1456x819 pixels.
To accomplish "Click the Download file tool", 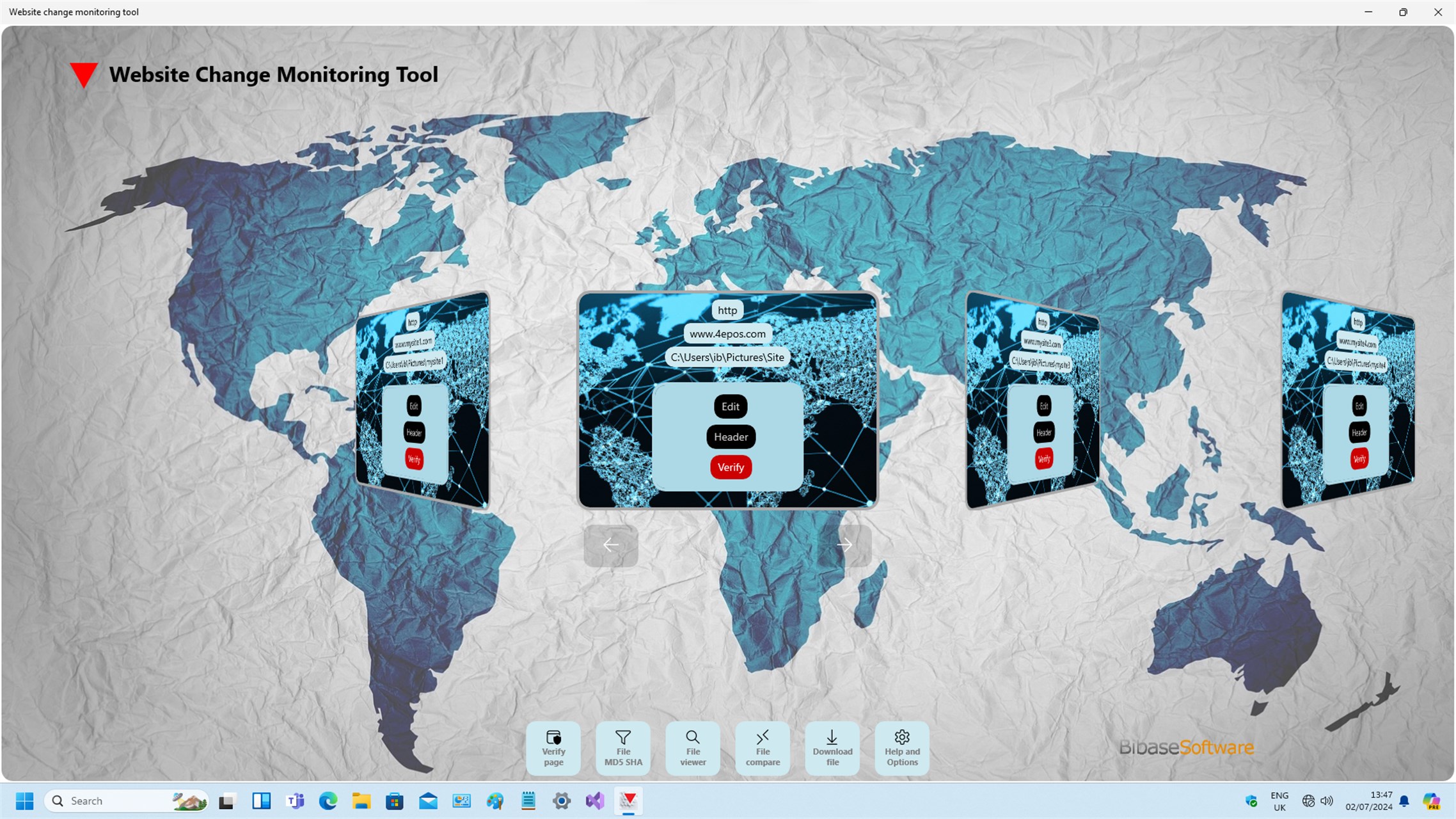I will (x=832, y=748).
